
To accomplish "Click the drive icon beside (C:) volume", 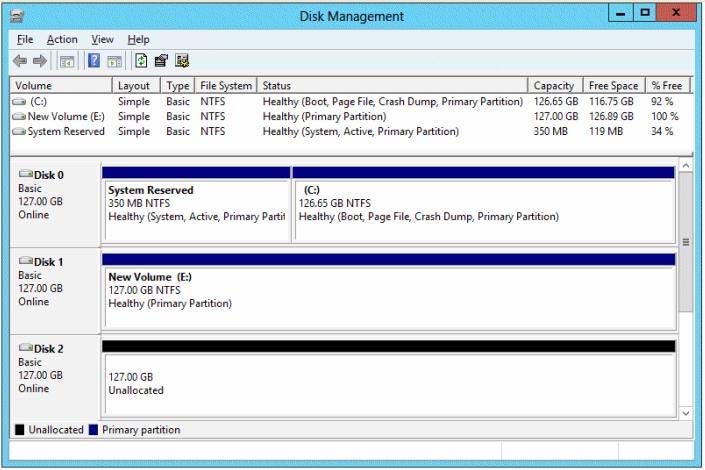I will [19, 102].
